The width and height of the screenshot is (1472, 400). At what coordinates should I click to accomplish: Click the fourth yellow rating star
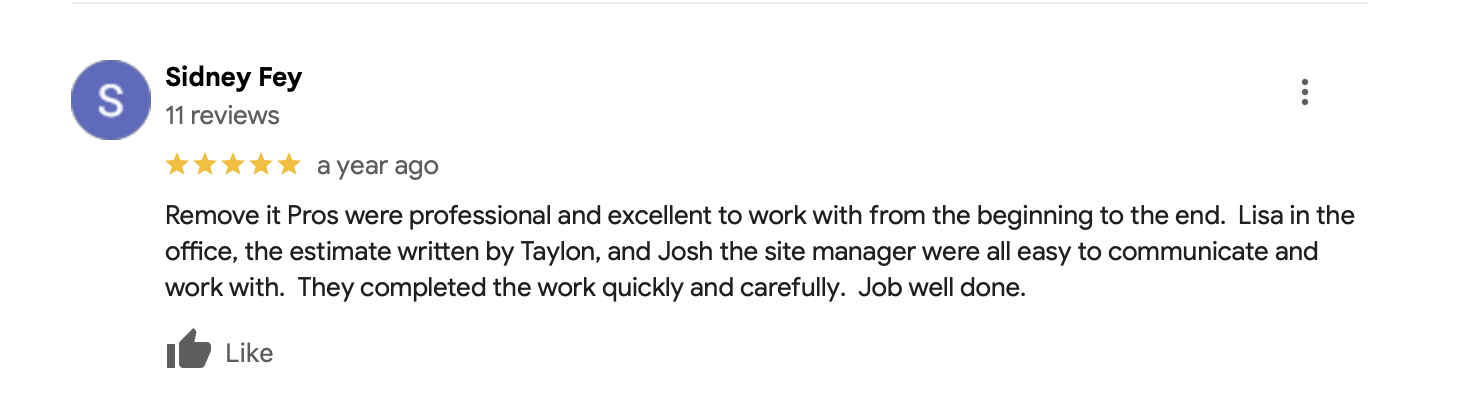point(261,164)
